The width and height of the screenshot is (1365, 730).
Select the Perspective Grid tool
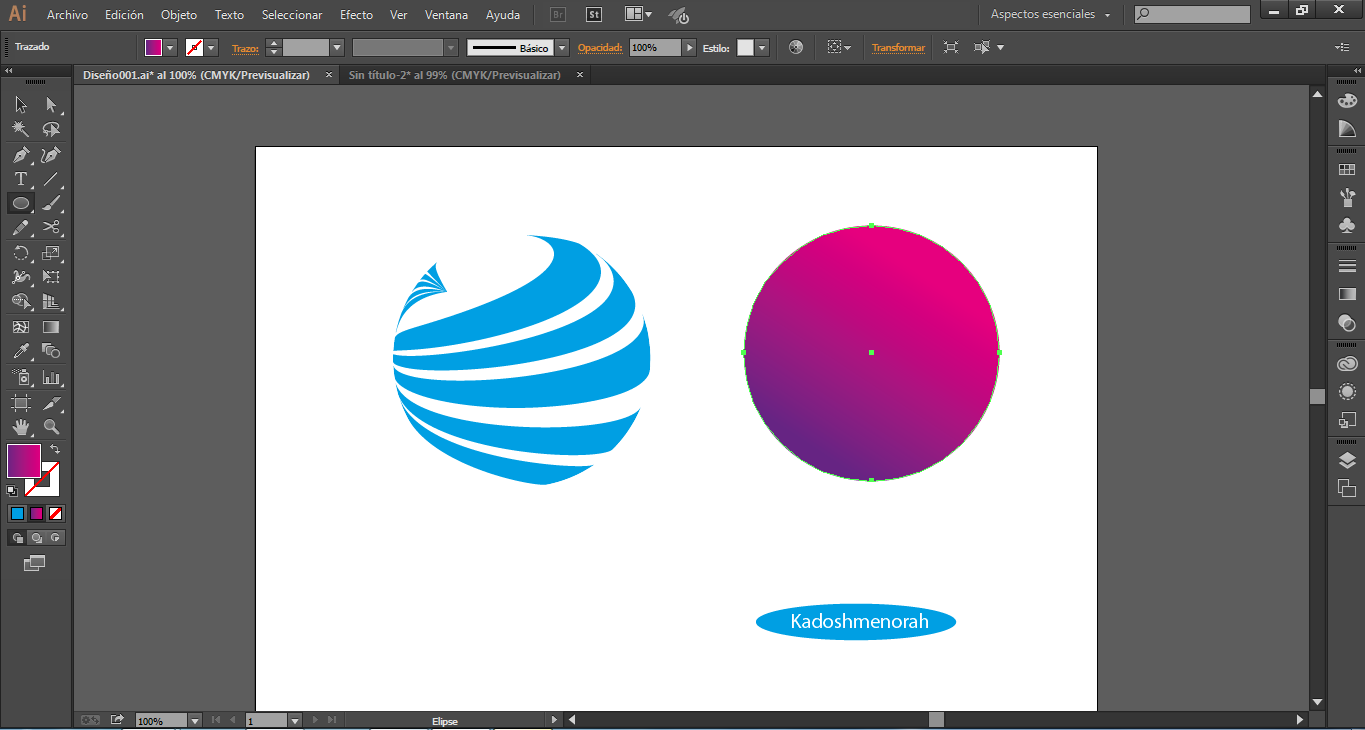51,302
